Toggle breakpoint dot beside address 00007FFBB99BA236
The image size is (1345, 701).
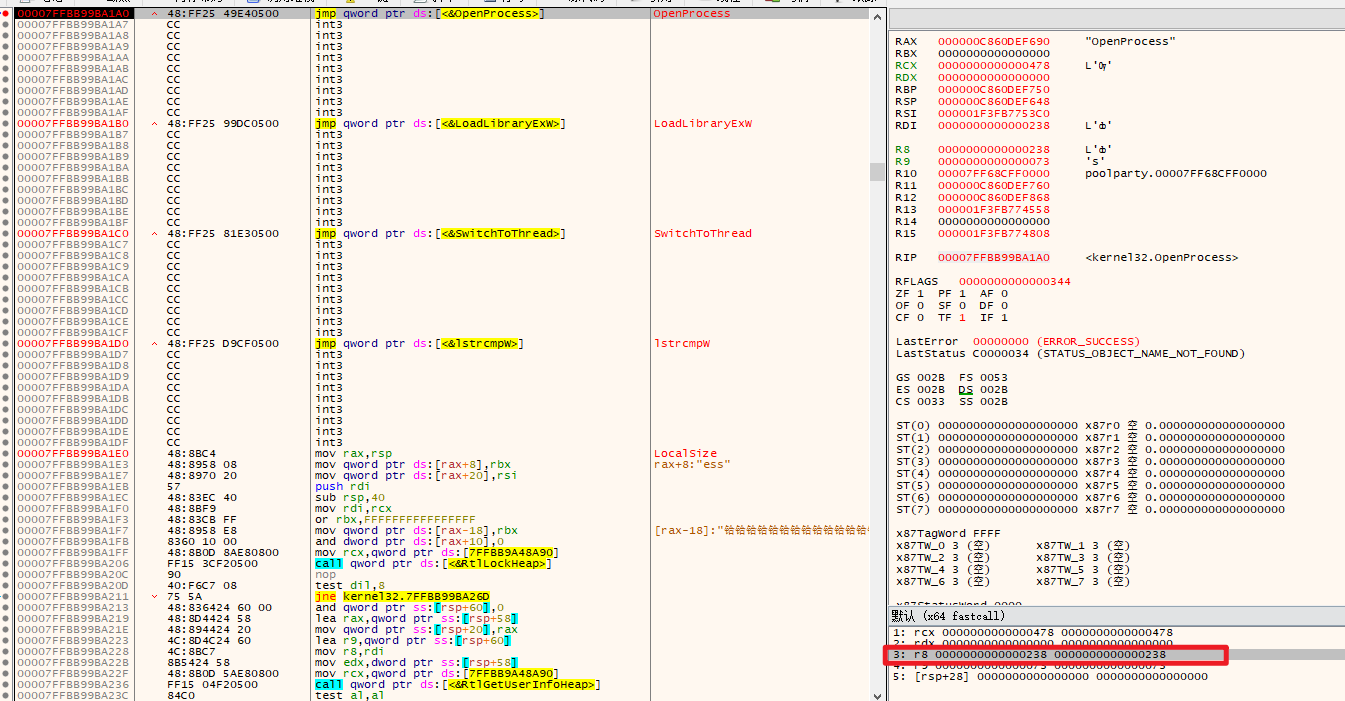click(x=8, y=685)
